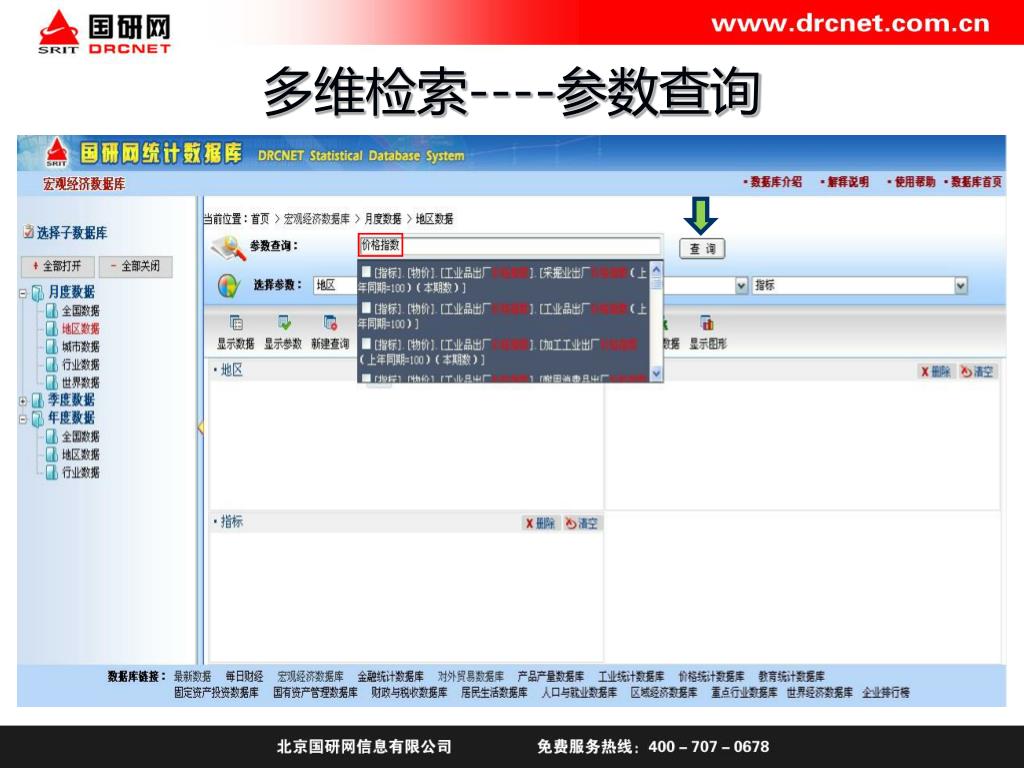The image size is (1024, 768).
Task: Select 全国数据 under 年度数据
Action: (80, 436)
